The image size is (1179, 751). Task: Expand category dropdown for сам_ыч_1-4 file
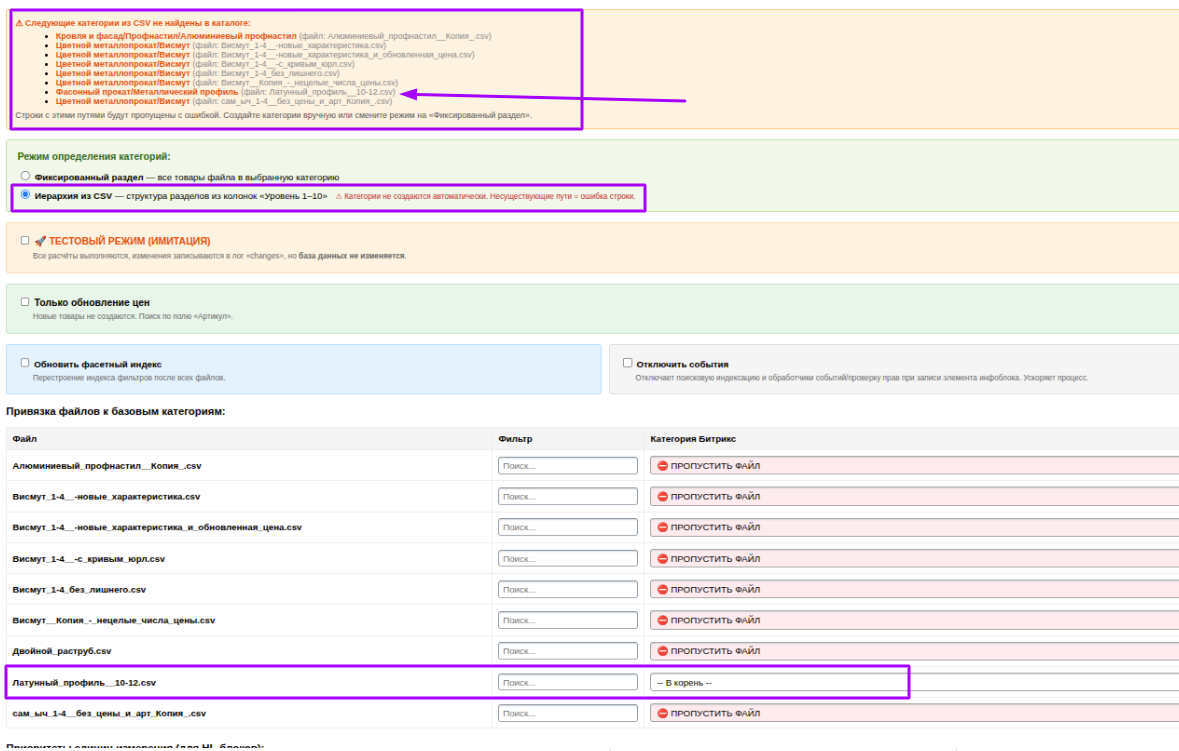pyautogui.click(x=912, y=714)
